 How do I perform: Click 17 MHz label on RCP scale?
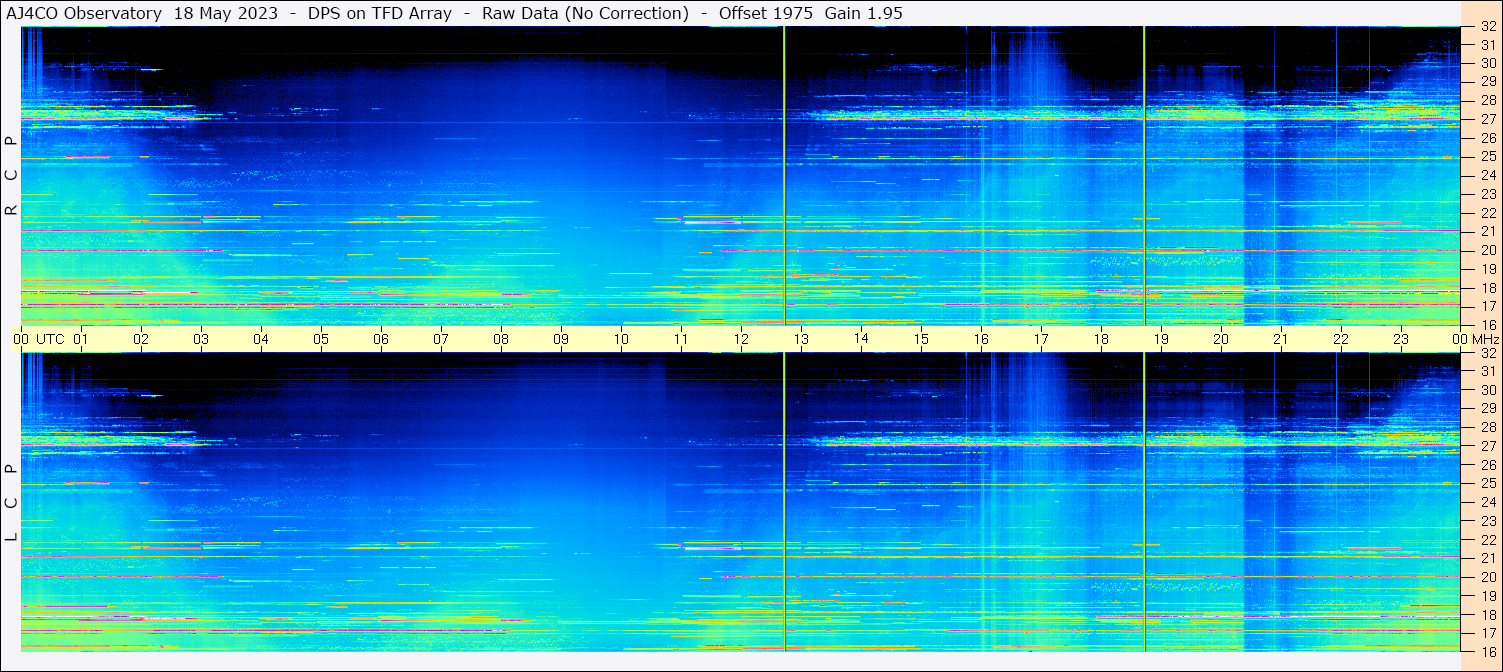[1487, 306]
